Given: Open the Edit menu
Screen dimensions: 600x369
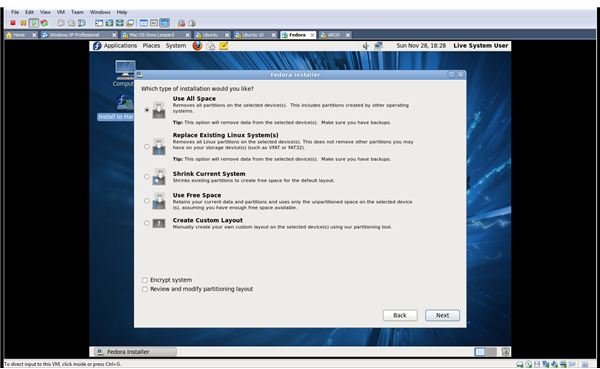Looking at the screenshot, I should pos(29,12).
